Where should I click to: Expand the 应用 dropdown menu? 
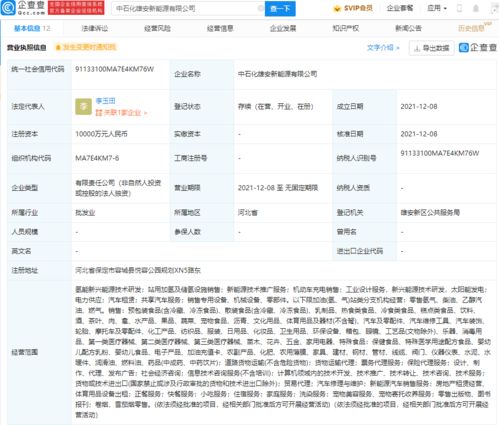[437, 8]
